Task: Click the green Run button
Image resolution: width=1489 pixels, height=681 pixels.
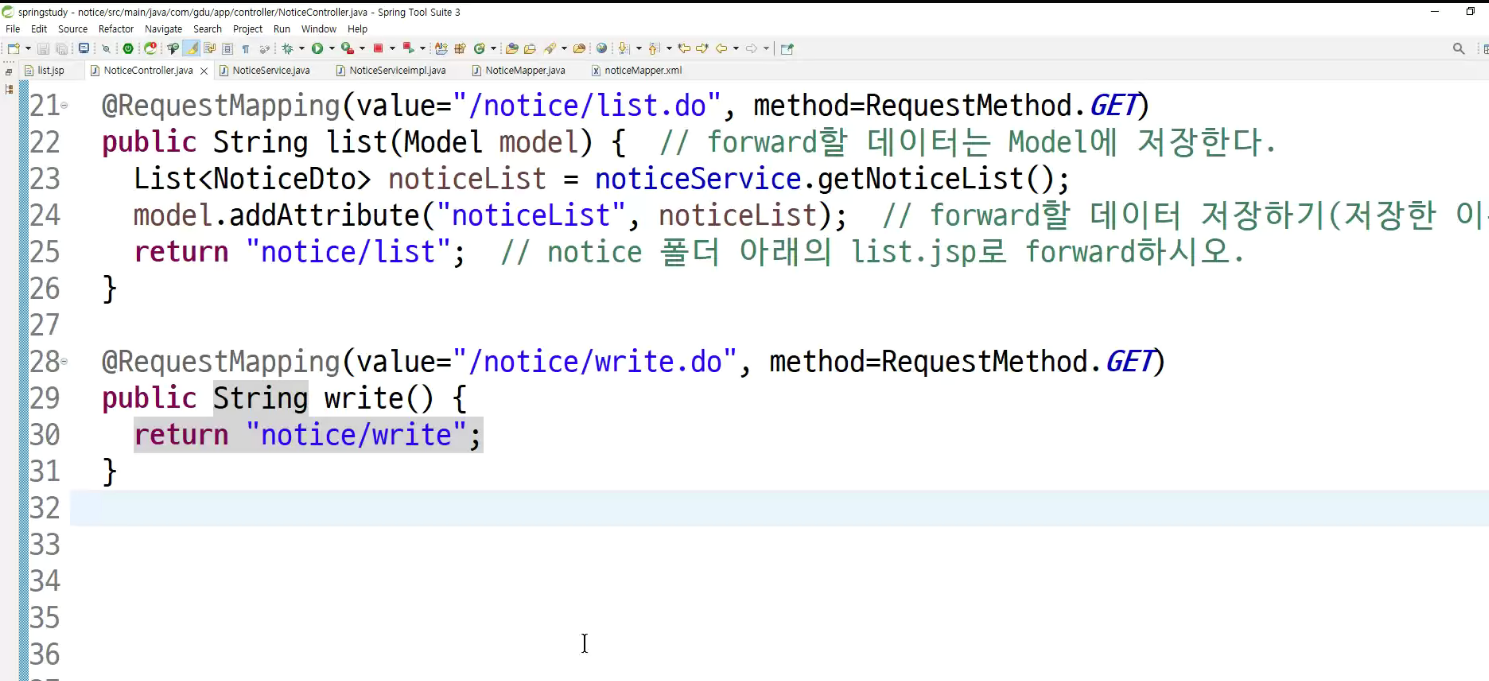Action: tap(317, 48)
